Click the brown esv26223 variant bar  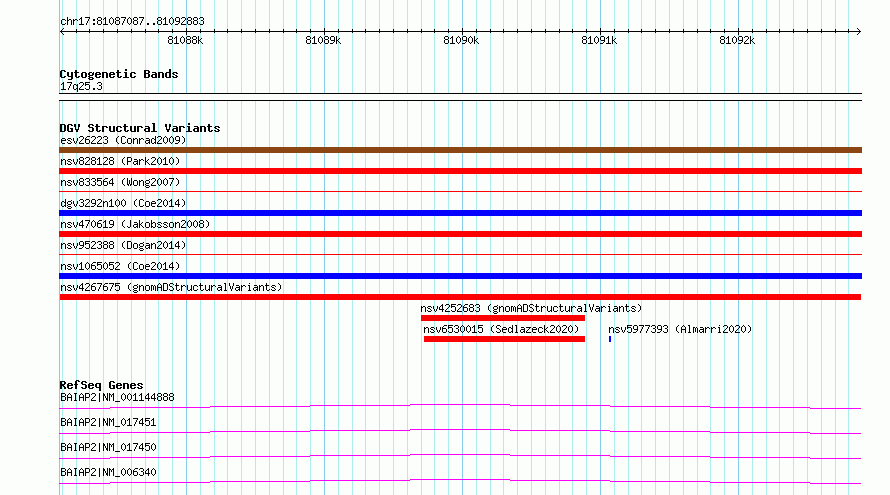[x=460, y=150]
